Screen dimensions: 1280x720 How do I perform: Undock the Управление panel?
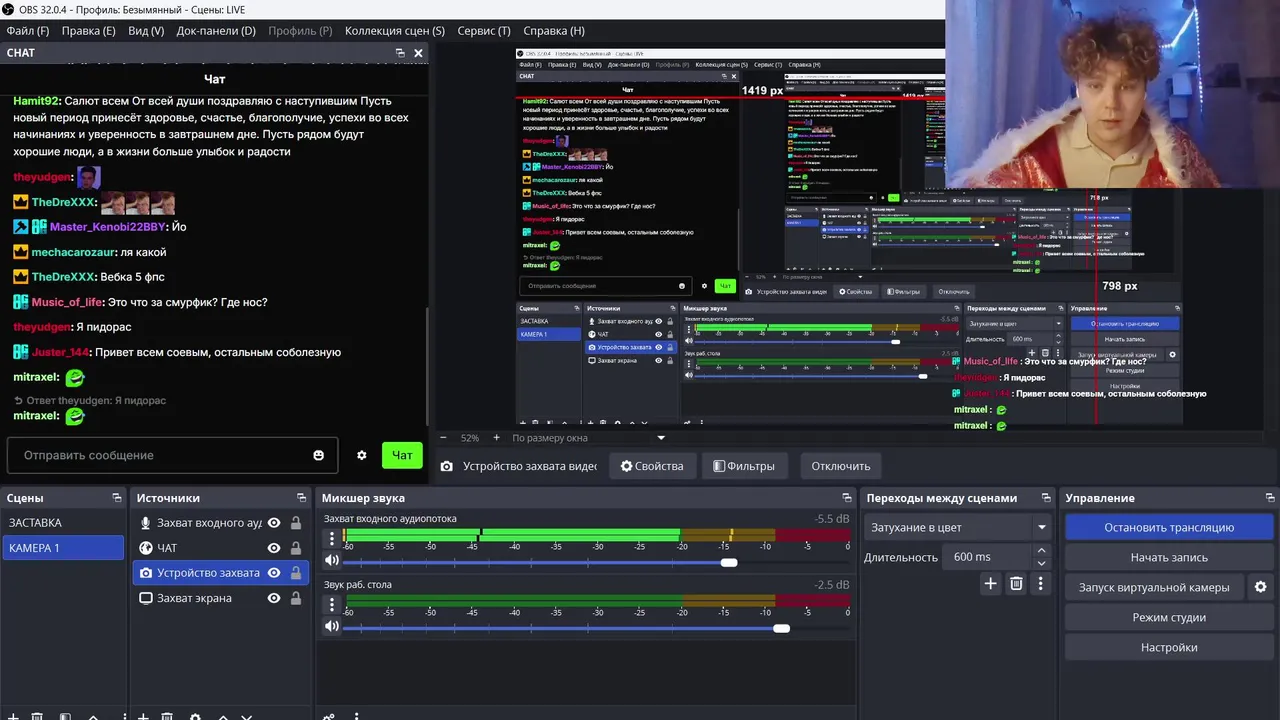coord(1271,498)
